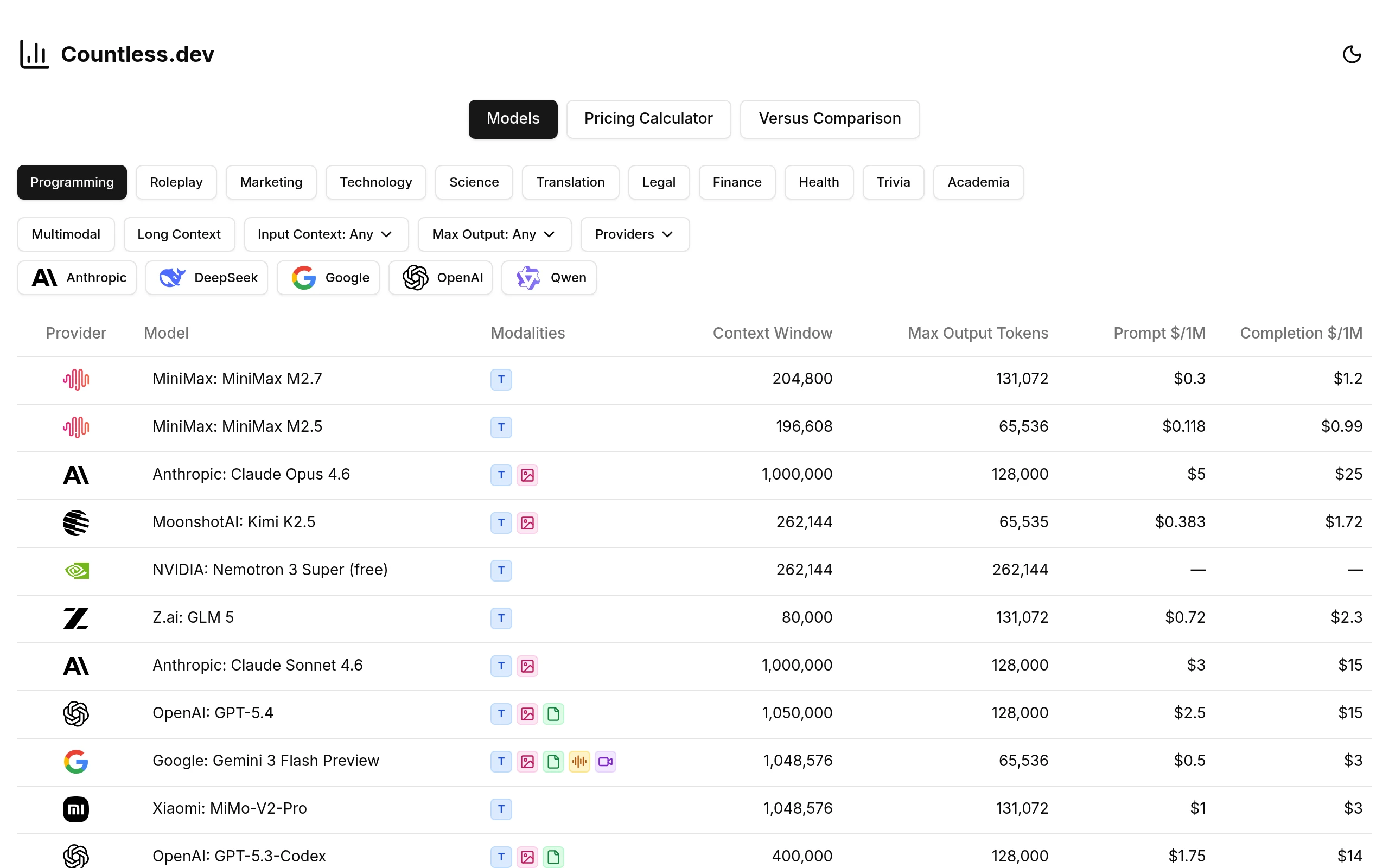Screen dimensions: 1389x868
Task: Enable the Long Context filter
Action: 179,234
